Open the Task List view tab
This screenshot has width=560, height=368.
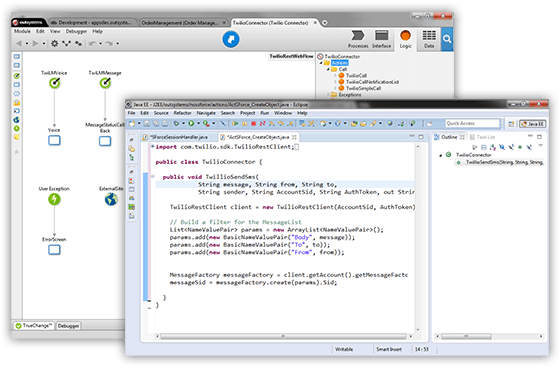click(482, 137)
